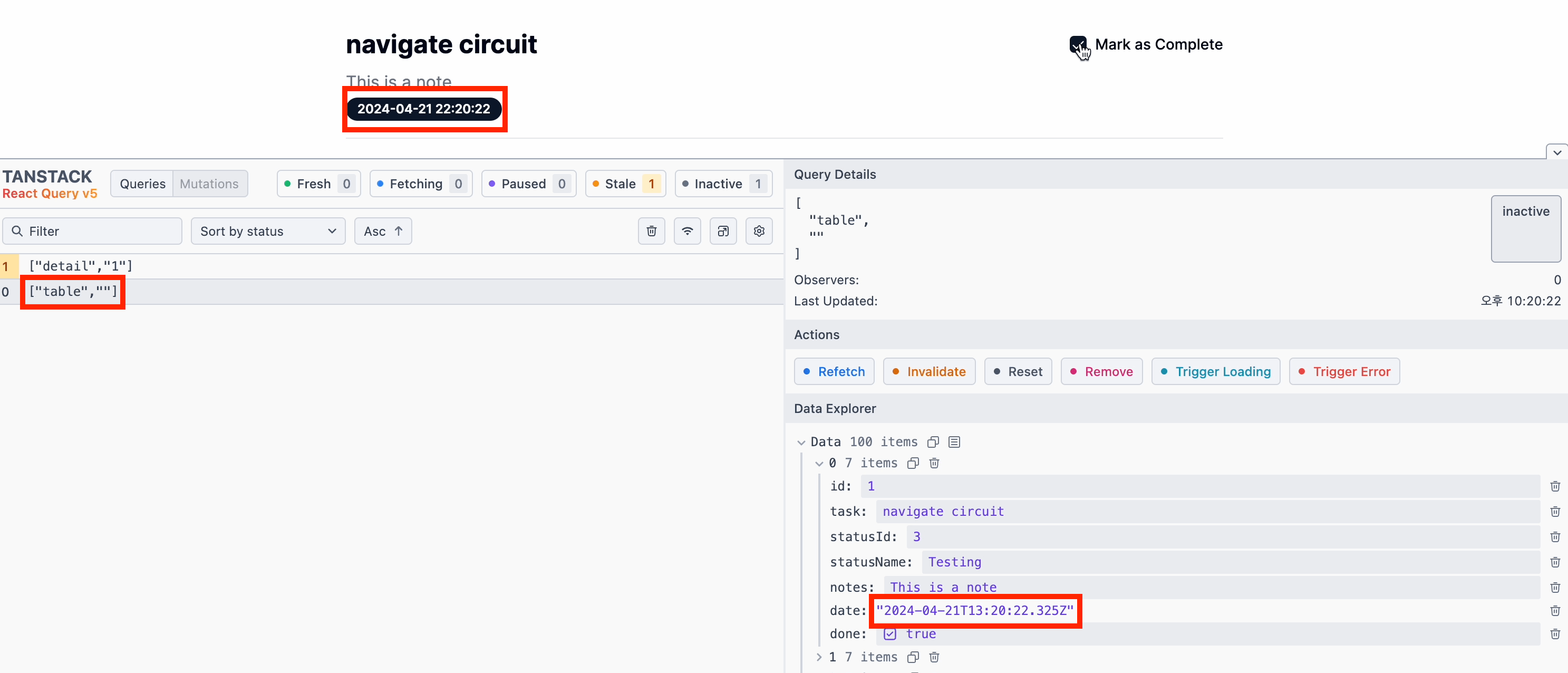This screenshot has height=673, width=1568.
Task: Filter by Stale status
Action: click(x=625, y=184)
